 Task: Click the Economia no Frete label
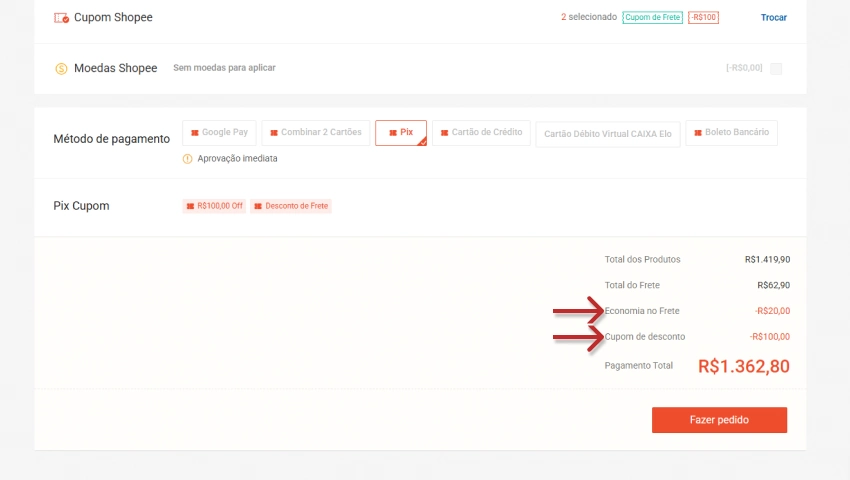point(642,311)
